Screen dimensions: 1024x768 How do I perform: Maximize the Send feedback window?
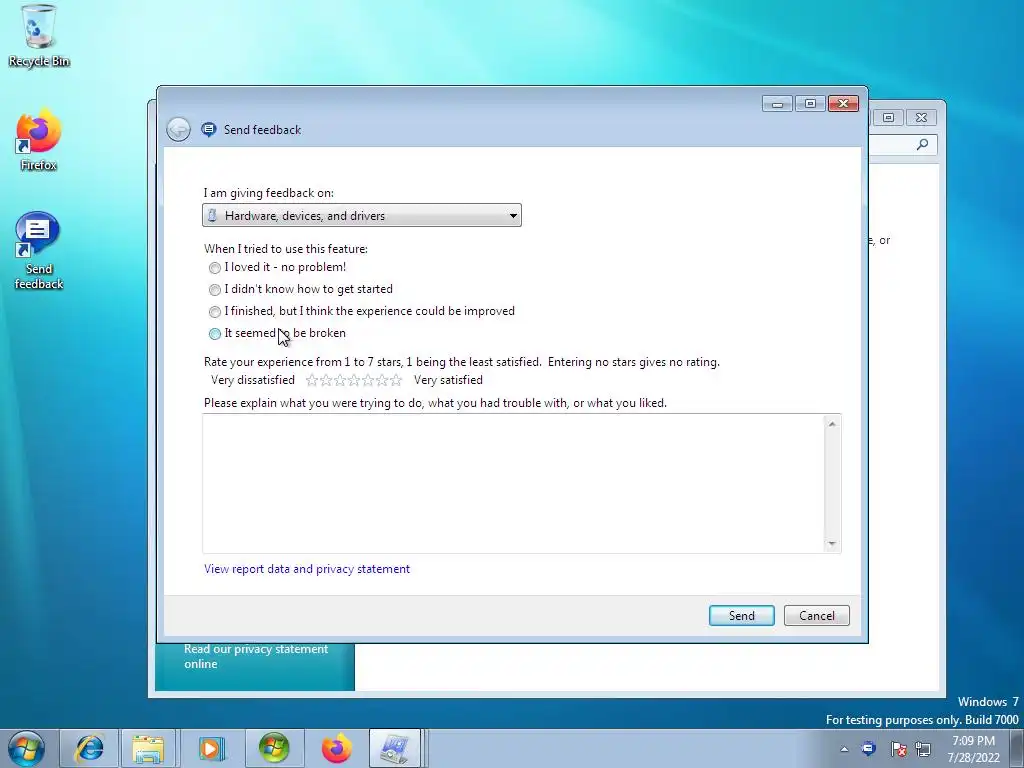(810, 104)
